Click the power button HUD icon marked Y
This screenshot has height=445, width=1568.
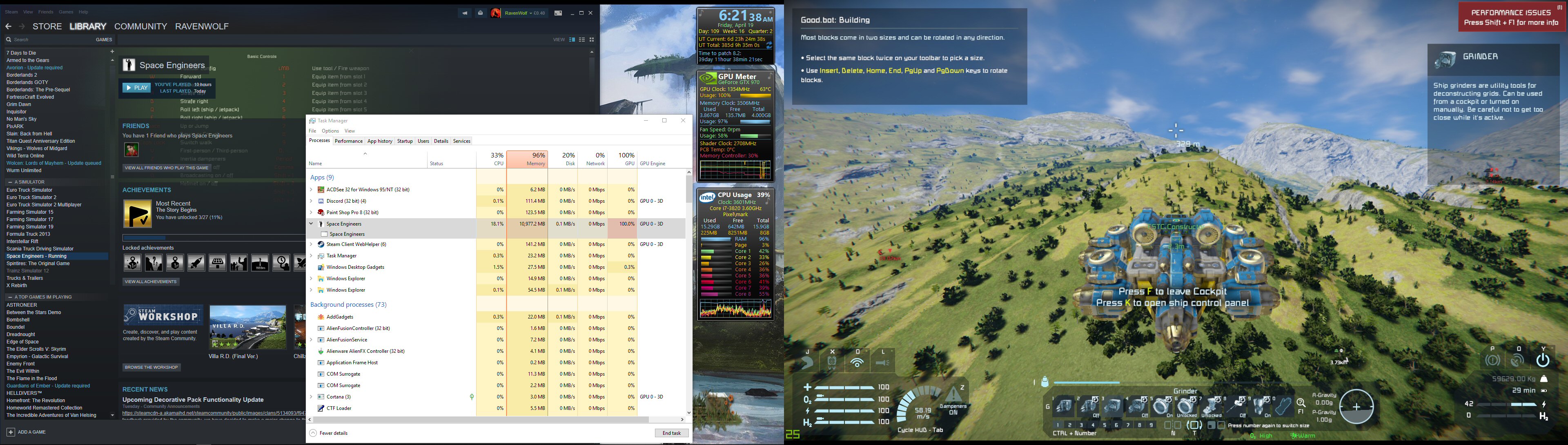coord(1543,361)
